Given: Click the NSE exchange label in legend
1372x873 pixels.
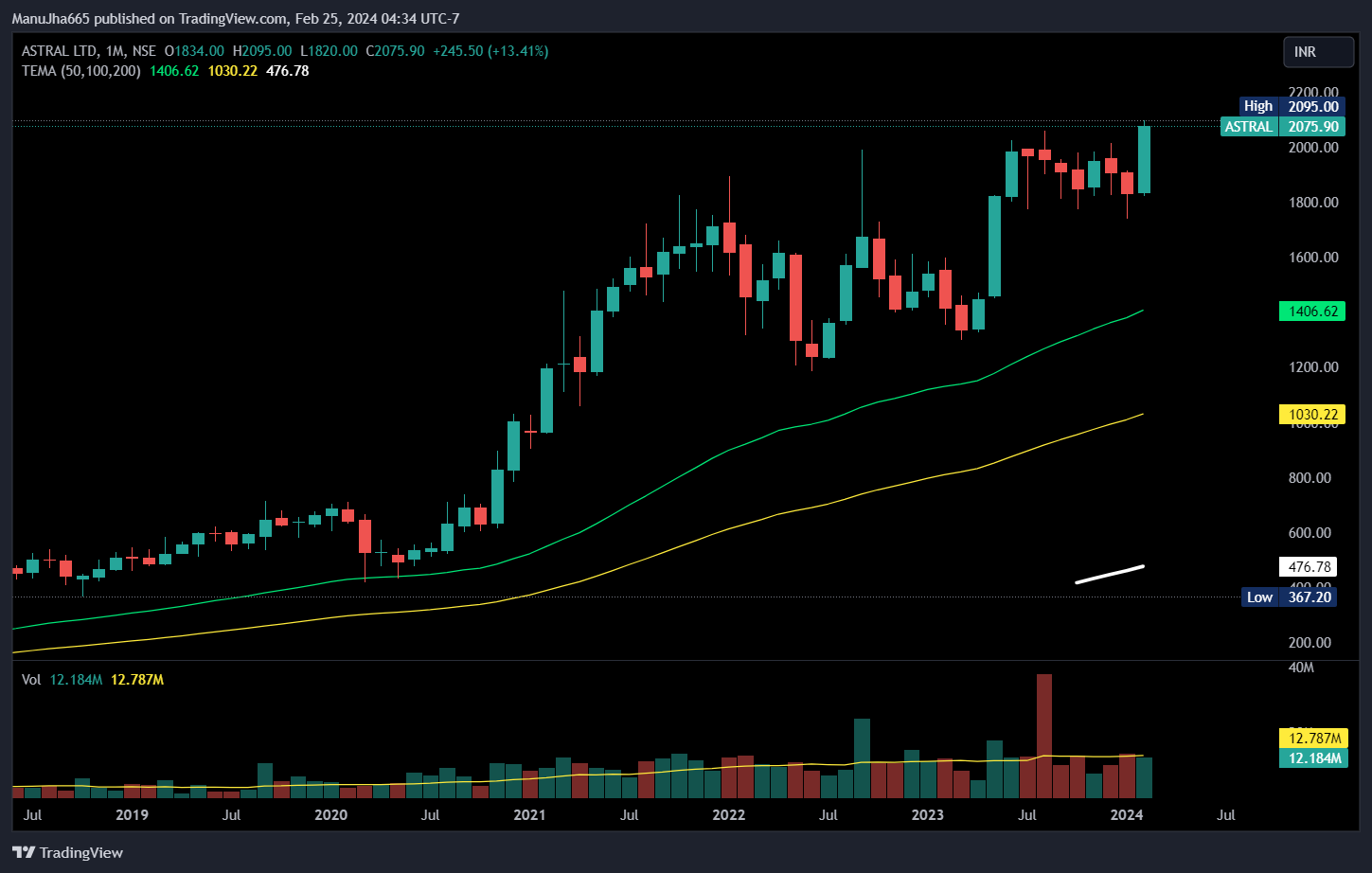Looking at the screenshot, I should [144, 51].
